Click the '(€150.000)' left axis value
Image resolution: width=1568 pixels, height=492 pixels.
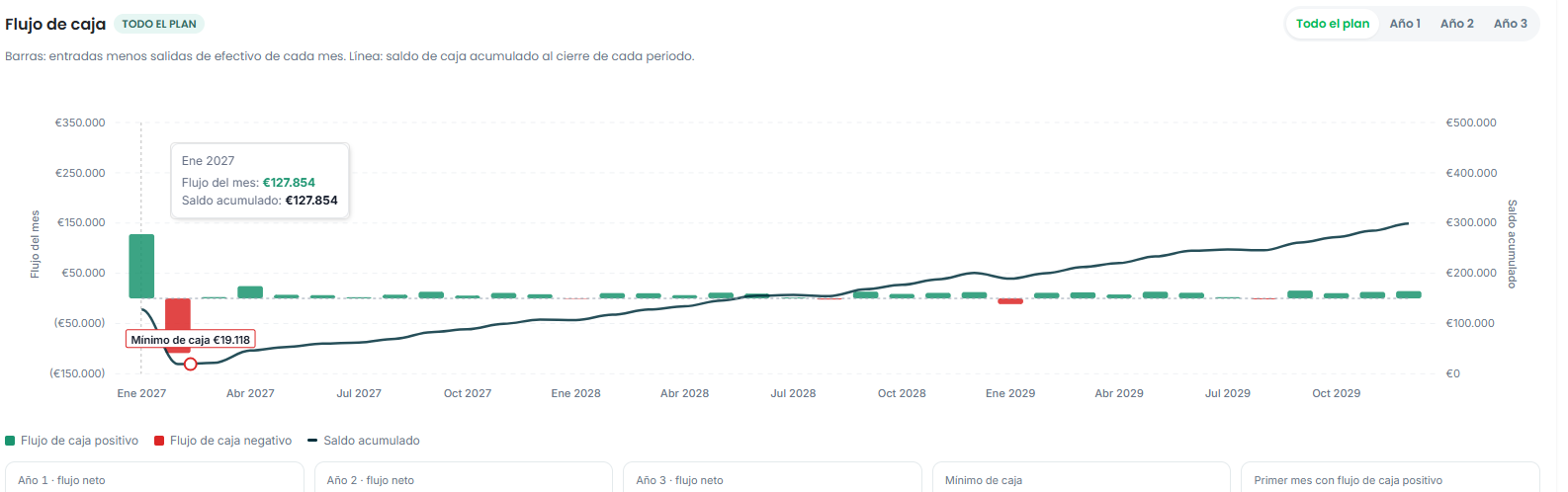click(77, 373)
